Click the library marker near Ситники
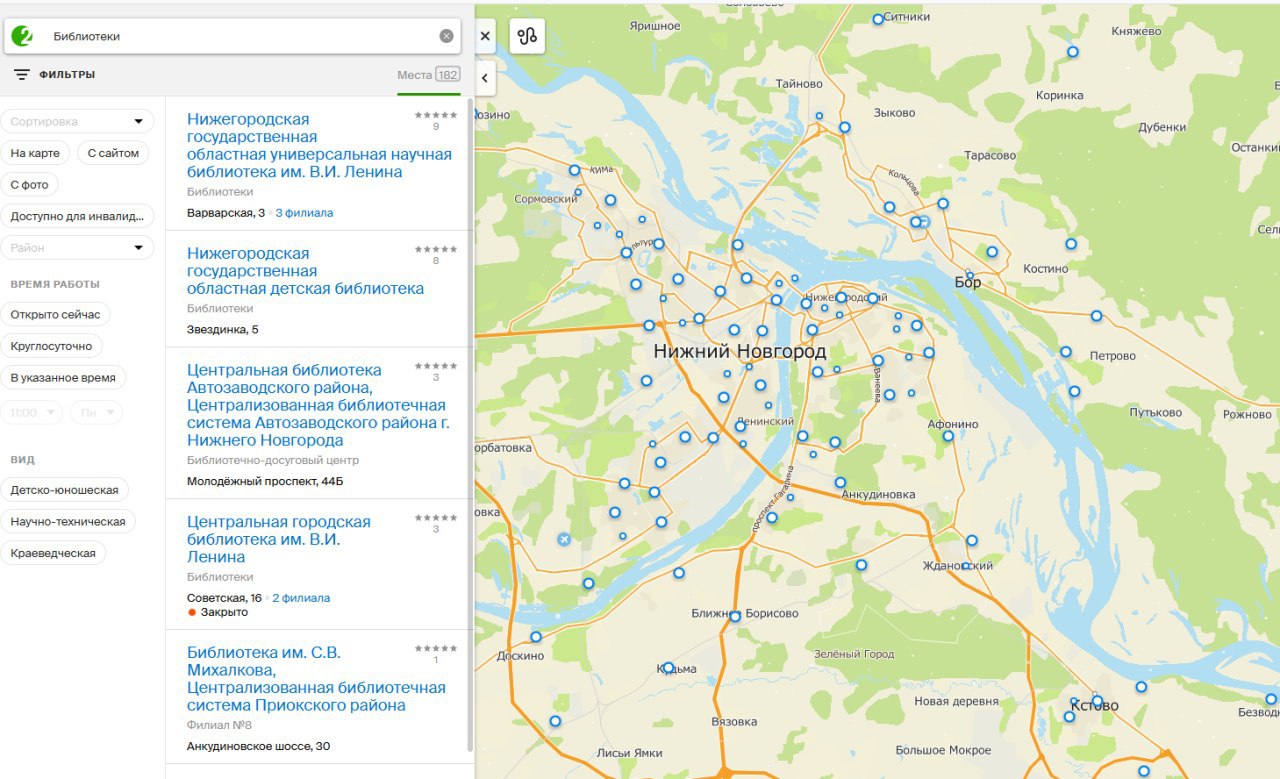This screenshot has width=1280, height=779. pos(878,19)
